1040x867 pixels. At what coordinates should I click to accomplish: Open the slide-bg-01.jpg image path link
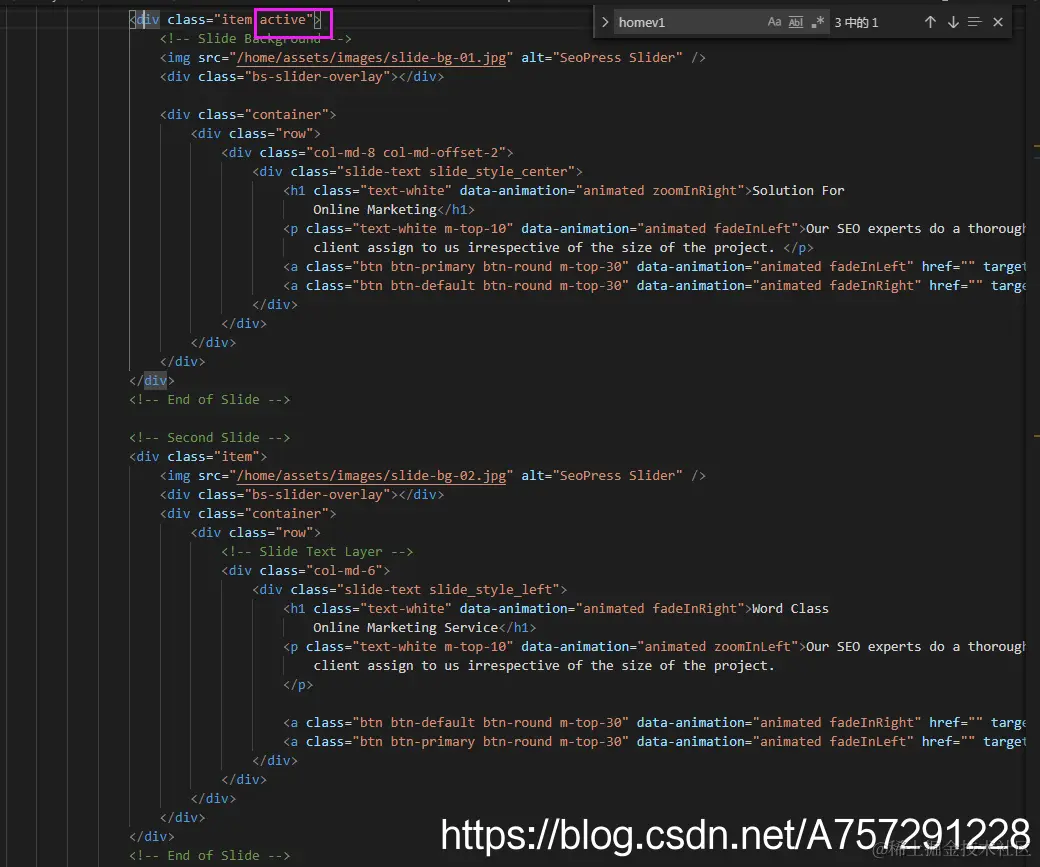pos(371,58)
